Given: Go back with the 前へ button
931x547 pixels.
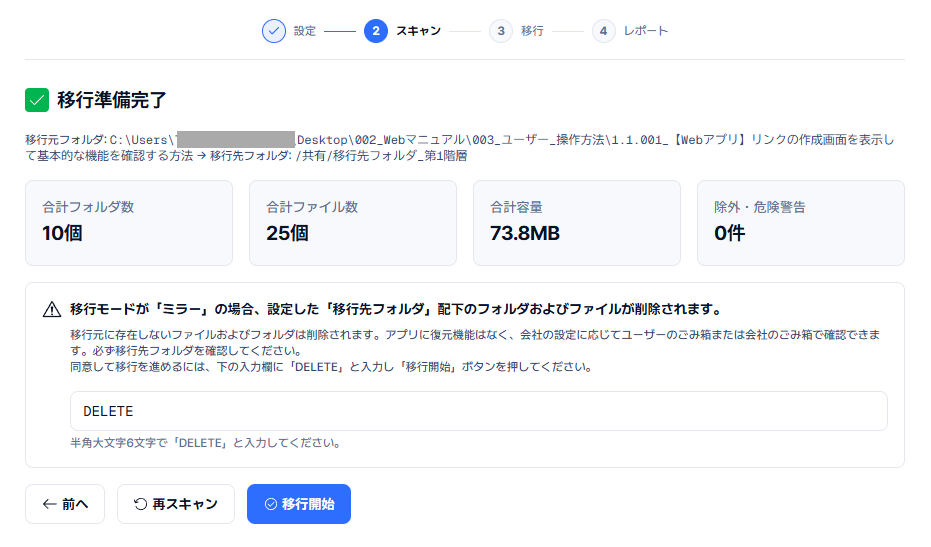Looking at the screenshot, I should (65, 504).
